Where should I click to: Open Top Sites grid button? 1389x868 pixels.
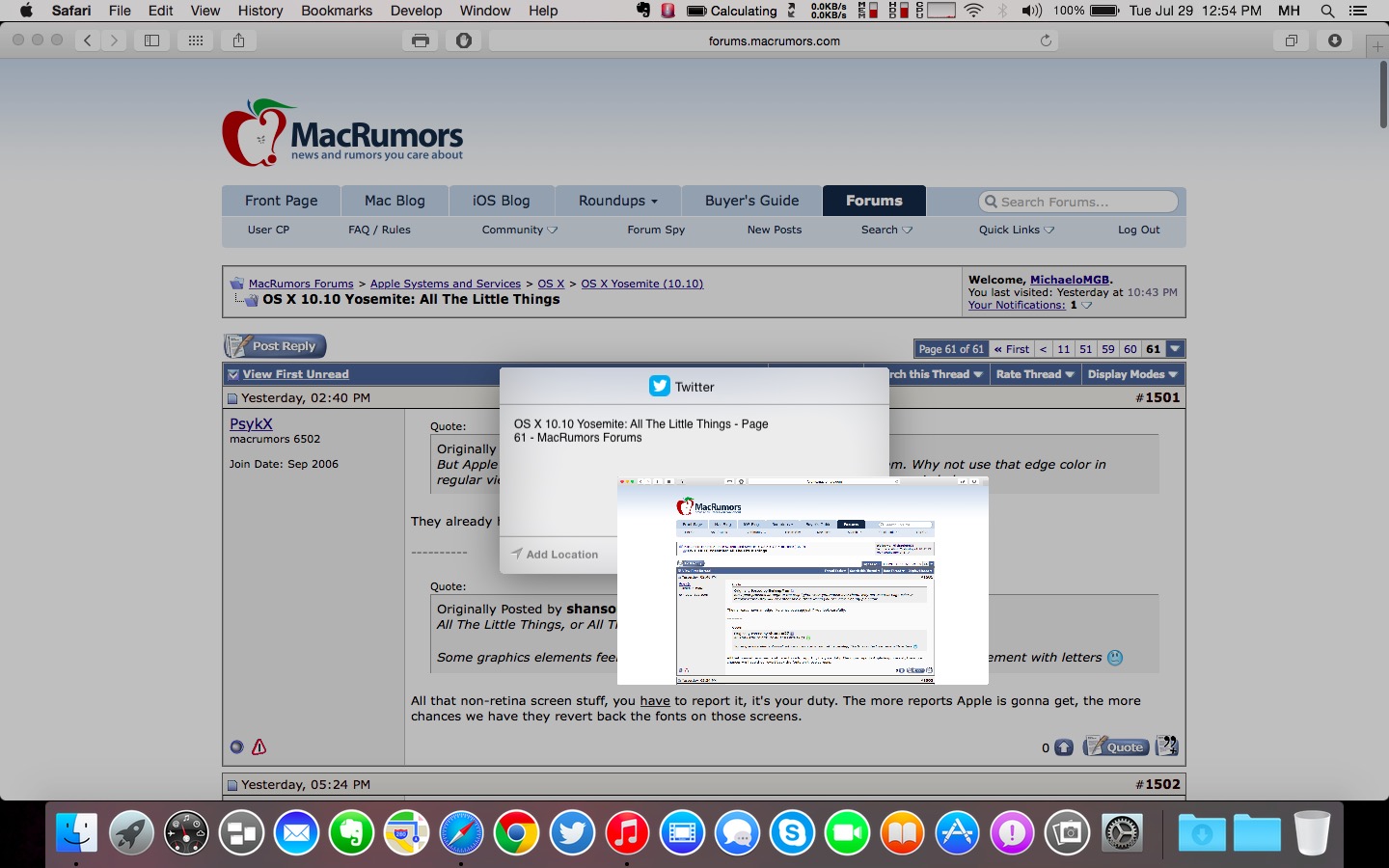[x=196, y=41]
